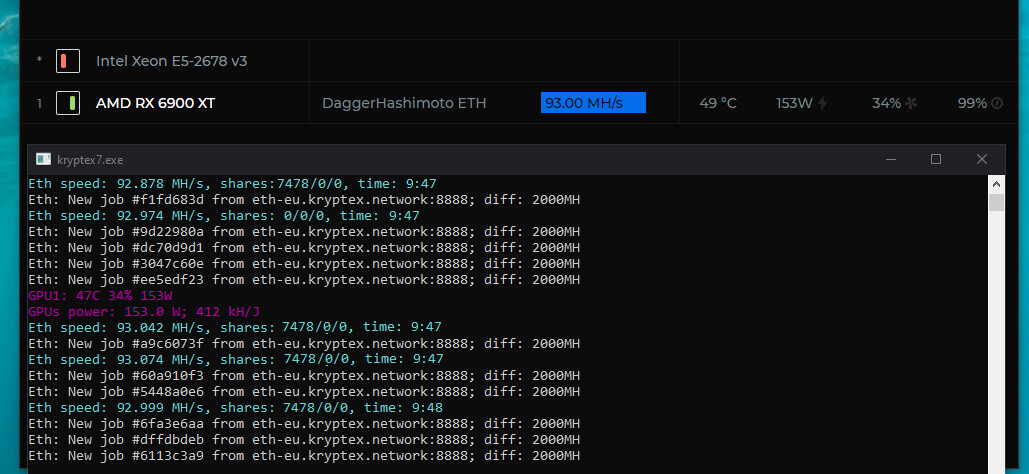Click the New job #ee5edf23 line
This screenshot has height=474, width=1029.
304,280
